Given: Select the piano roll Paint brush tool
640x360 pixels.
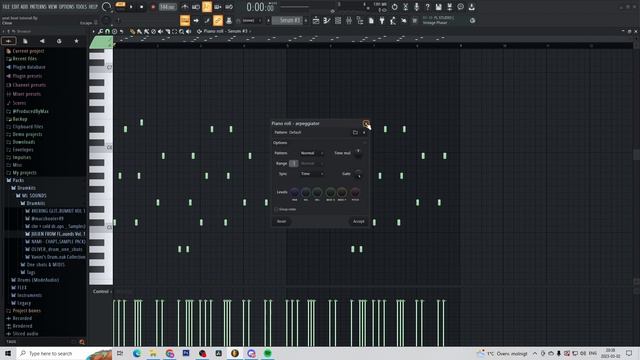Looking at the screenshot, I should tap(139, 31).
